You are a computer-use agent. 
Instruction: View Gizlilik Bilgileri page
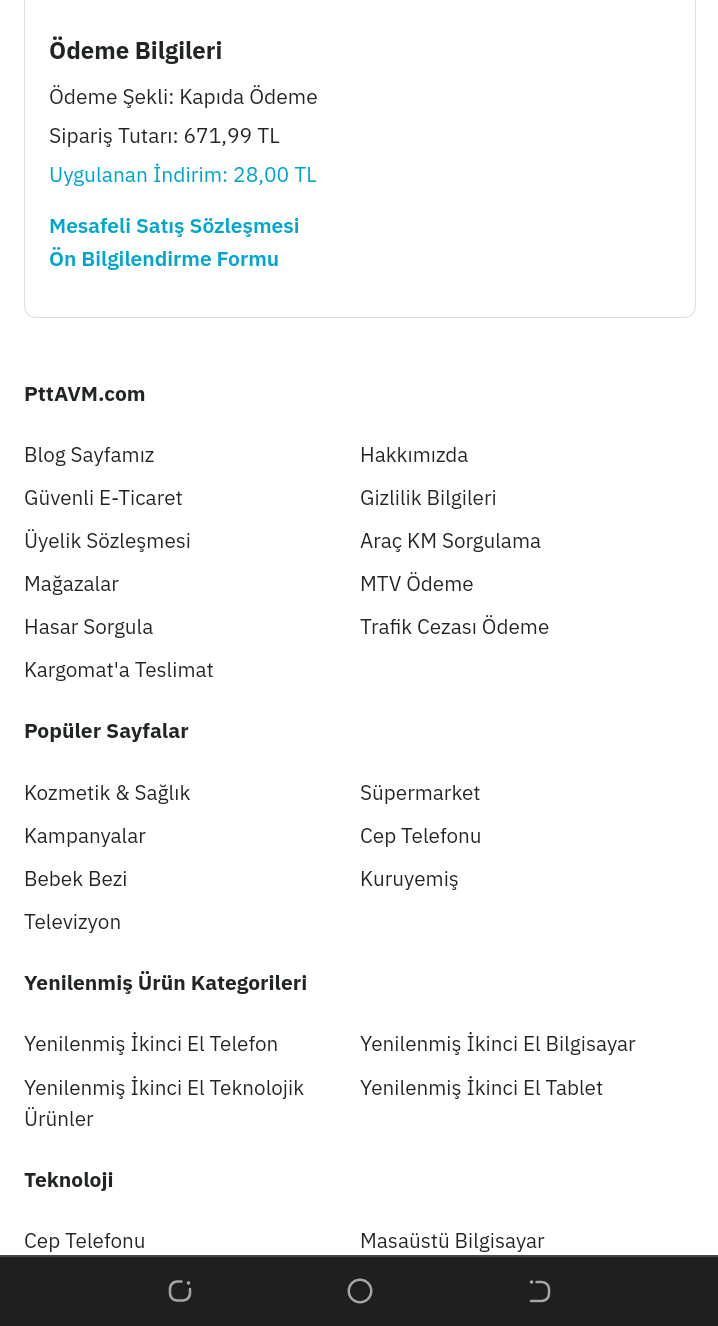coord(428,498)
